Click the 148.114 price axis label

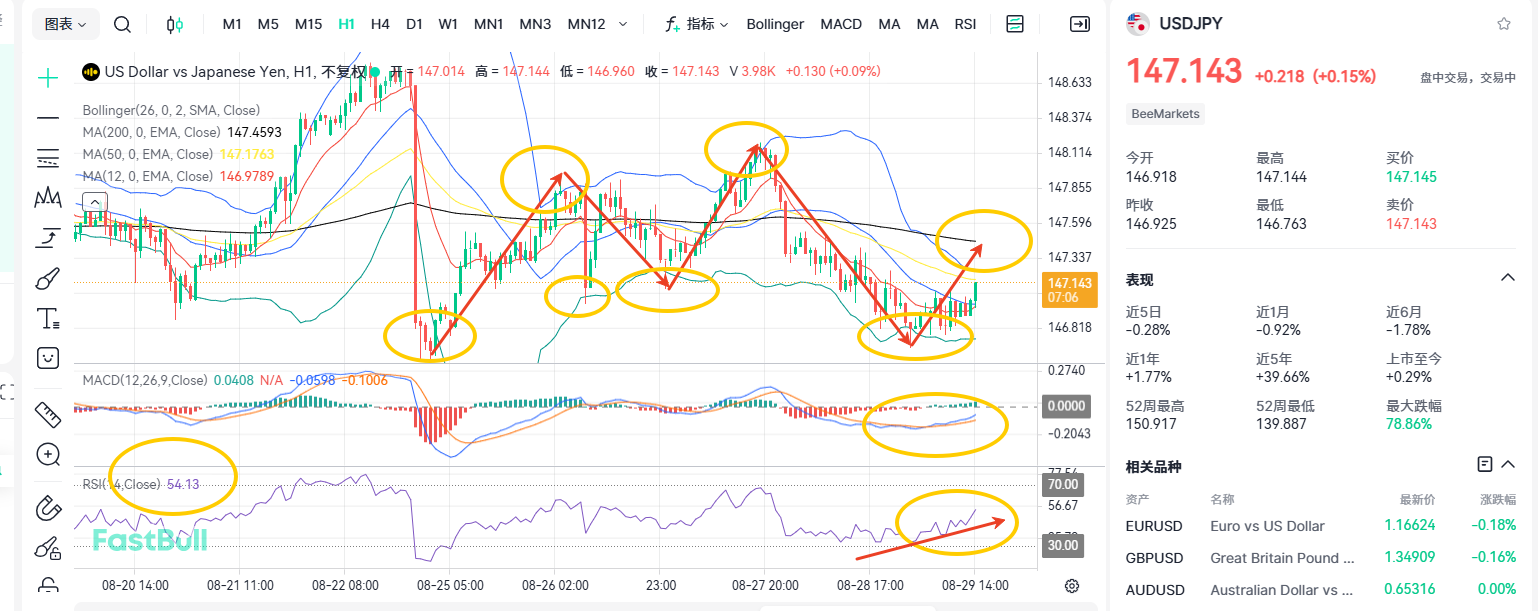coord(1069,153)
